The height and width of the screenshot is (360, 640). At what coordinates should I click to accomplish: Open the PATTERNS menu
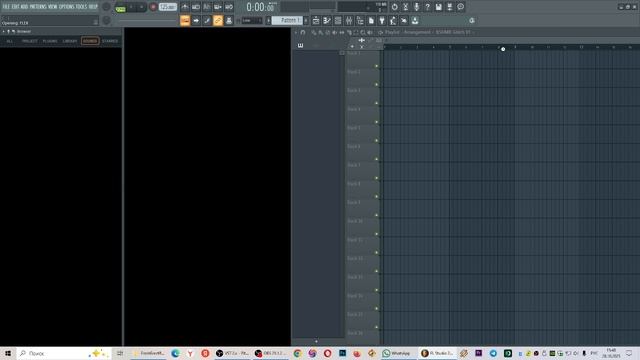point(38,7)
